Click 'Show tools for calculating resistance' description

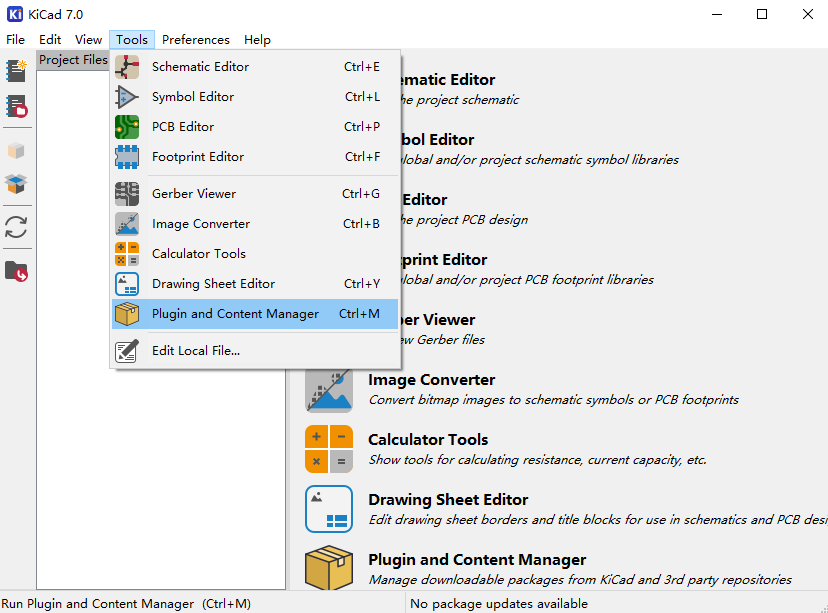pos(538,460)
